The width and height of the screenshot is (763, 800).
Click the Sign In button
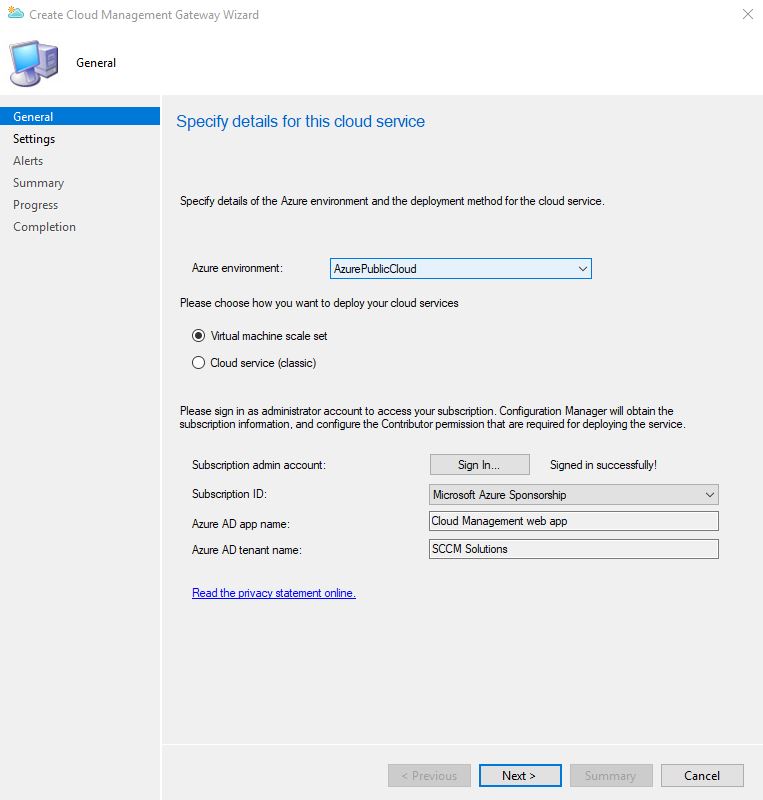click(479, 465)
